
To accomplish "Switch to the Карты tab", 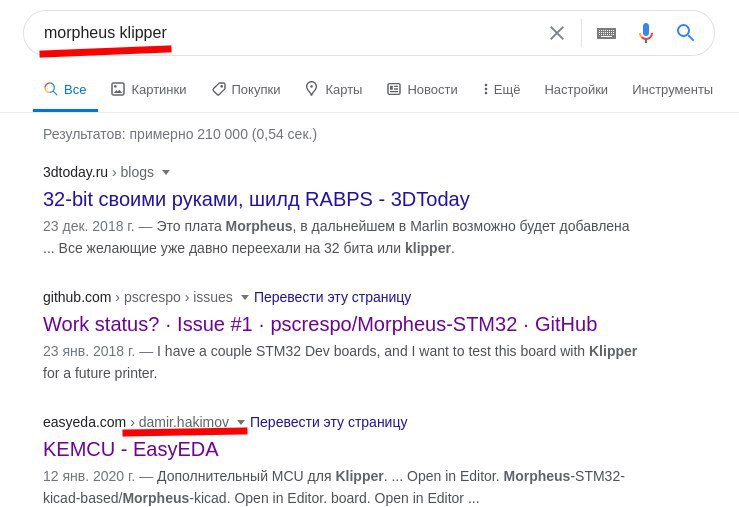I will click(334, 90).
